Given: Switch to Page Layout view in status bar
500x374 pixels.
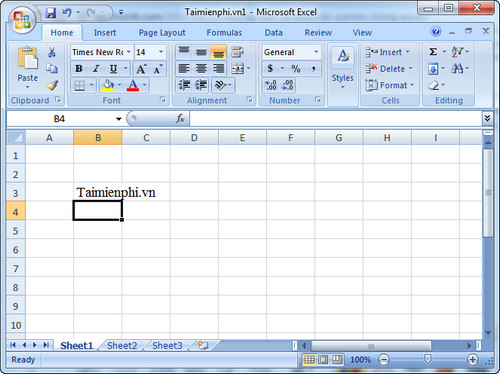Looking at the screenshot, I should coord(323,360).
